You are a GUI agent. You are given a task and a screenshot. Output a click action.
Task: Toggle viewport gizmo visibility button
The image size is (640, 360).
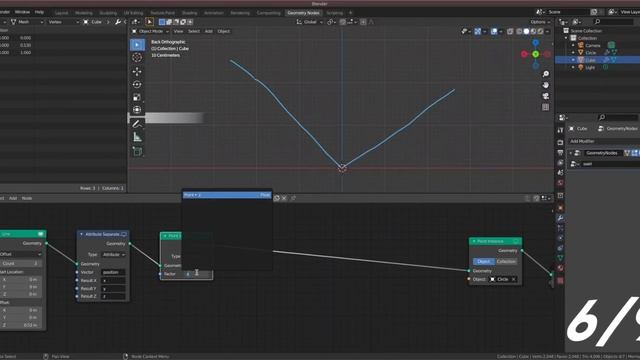coord(478,31)
